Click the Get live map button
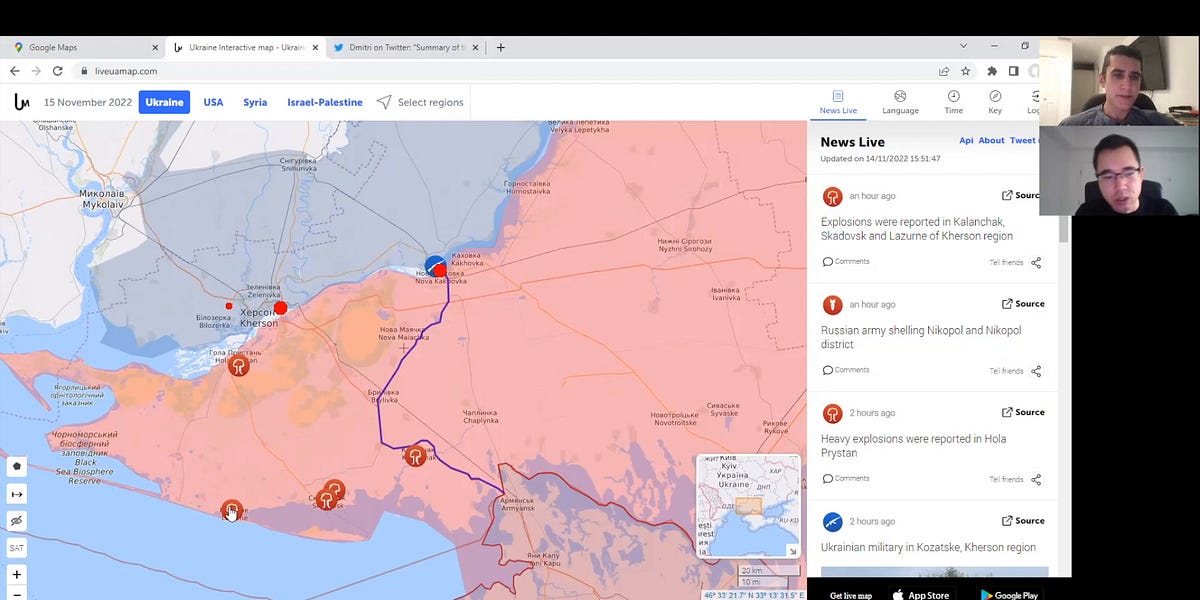The height and width of the screenshot is (600, 1200). coord(851,593)
